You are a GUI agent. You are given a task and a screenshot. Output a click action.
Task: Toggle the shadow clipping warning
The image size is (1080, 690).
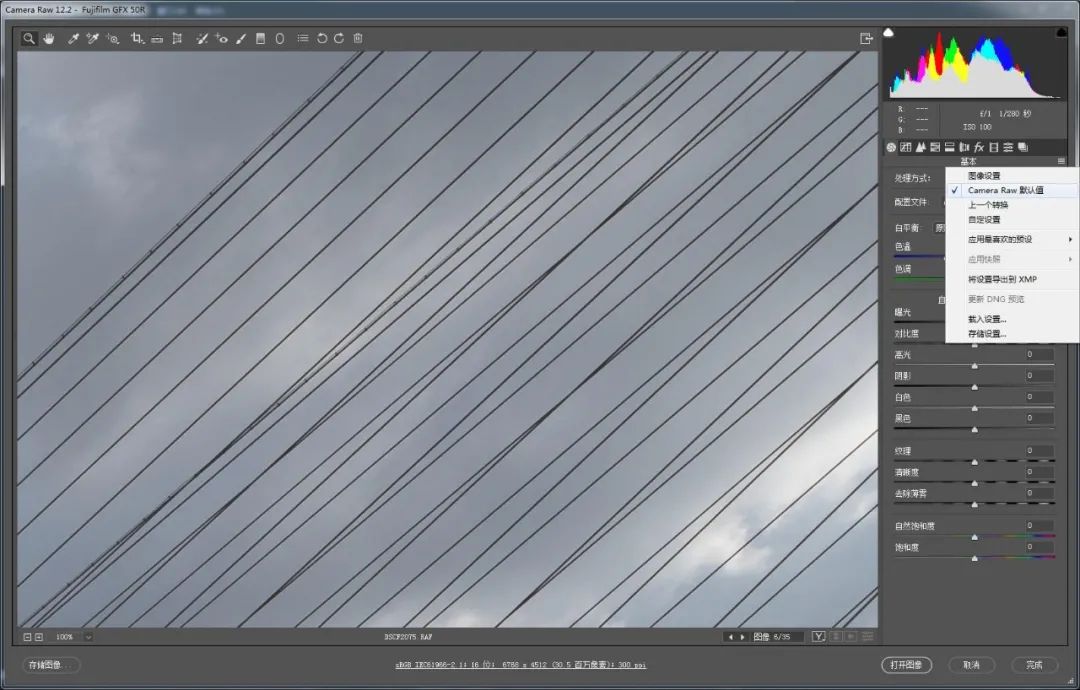coord(889,33)
